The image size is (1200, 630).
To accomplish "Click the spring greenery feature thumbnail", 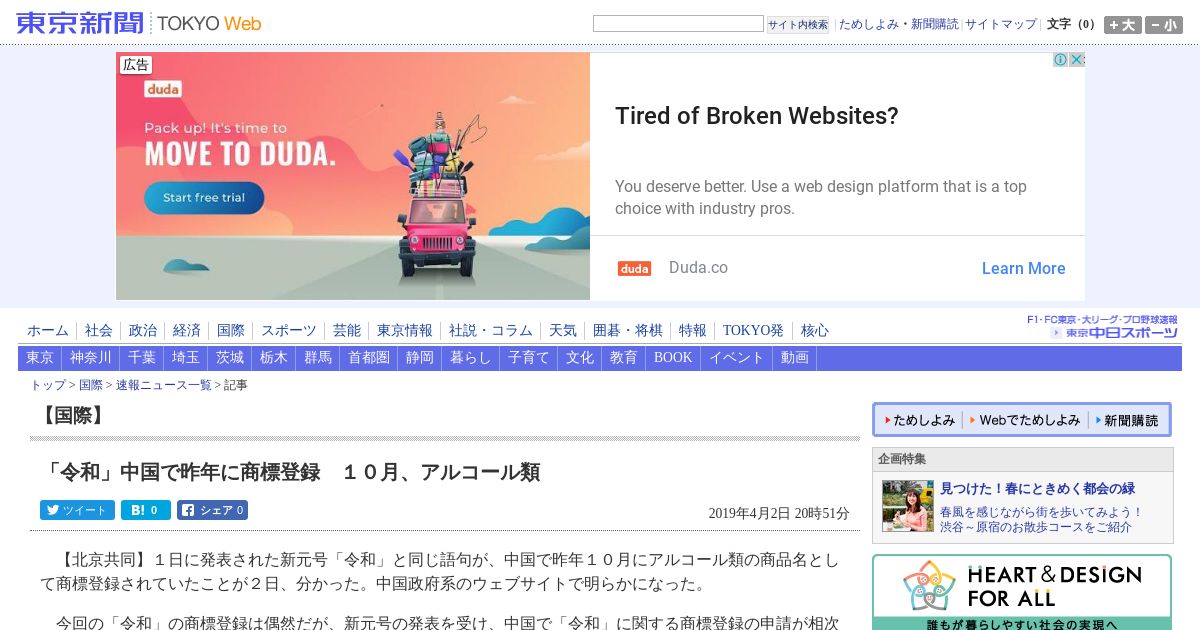I will (908, 506).
